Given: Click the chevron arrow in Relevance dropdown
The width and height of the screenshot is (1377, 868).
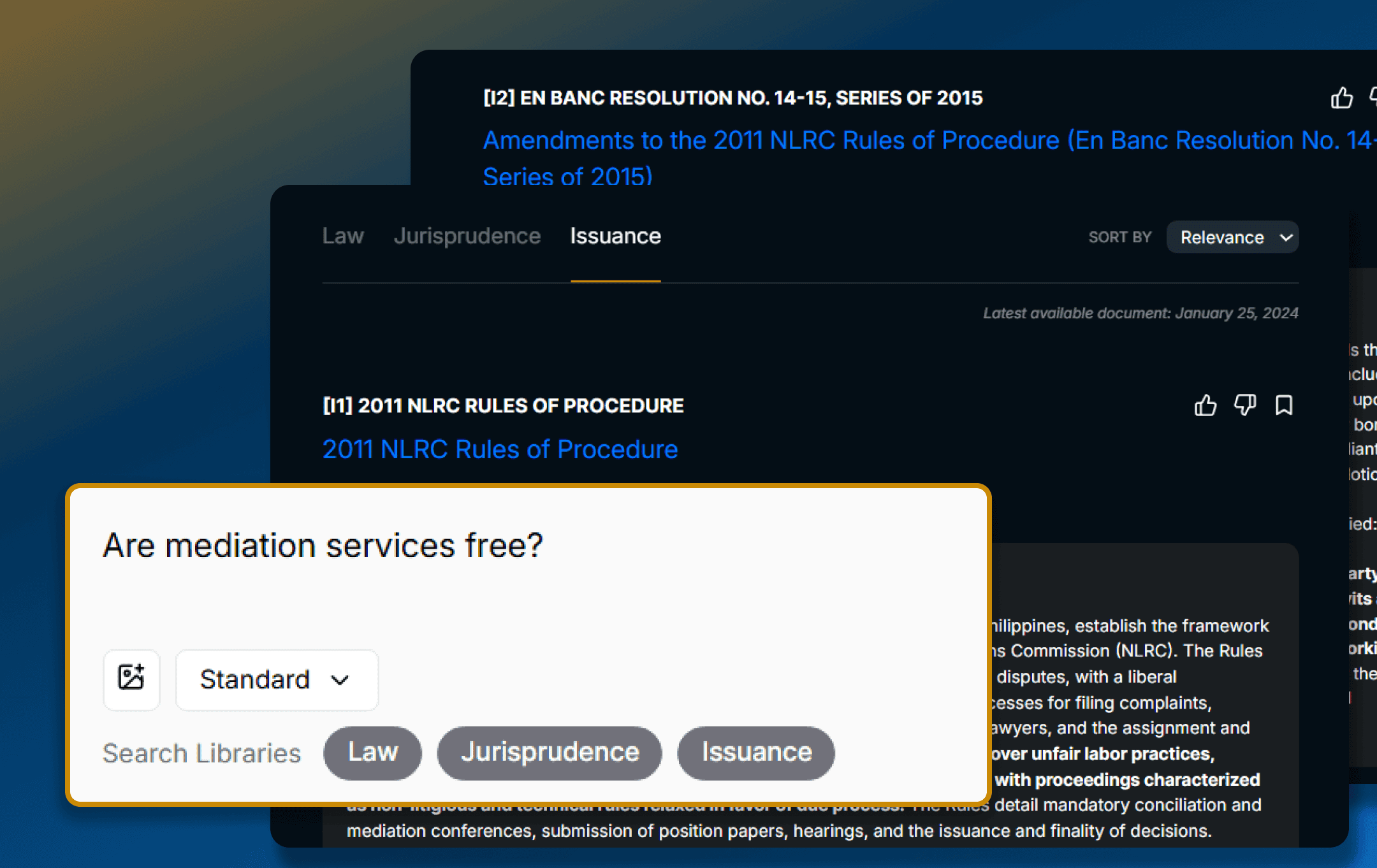Looking at the screenshot, I should (1286, 238).
